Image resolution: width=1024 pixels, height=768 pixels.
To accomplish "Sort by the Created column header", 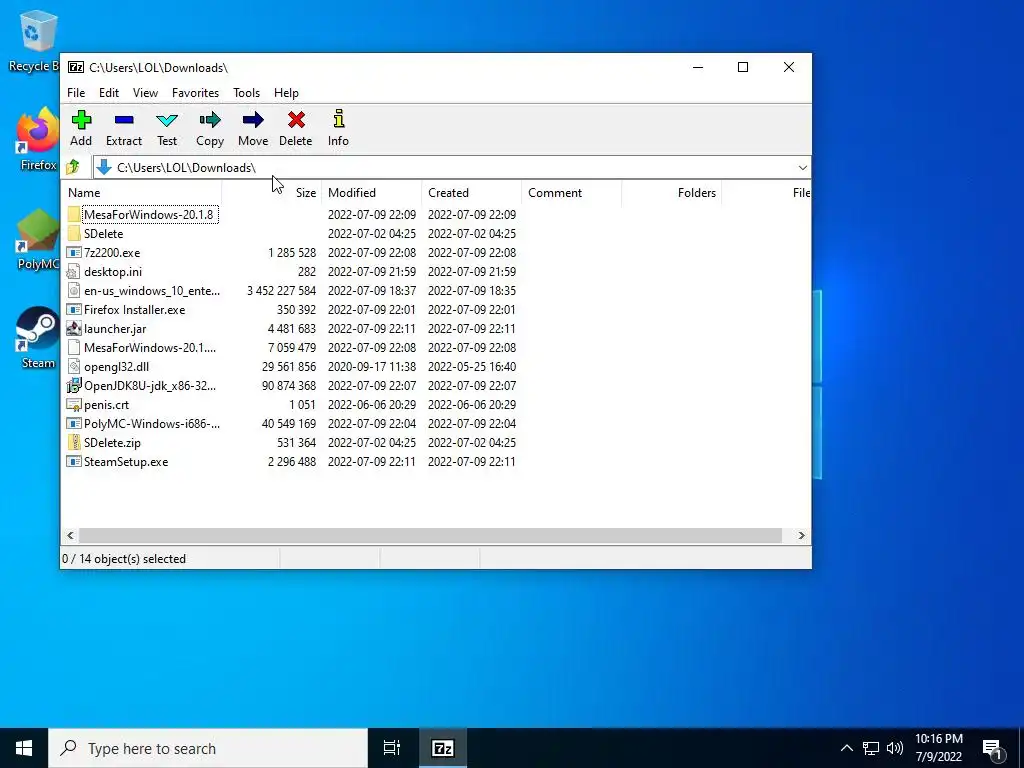I will point(472,193).
